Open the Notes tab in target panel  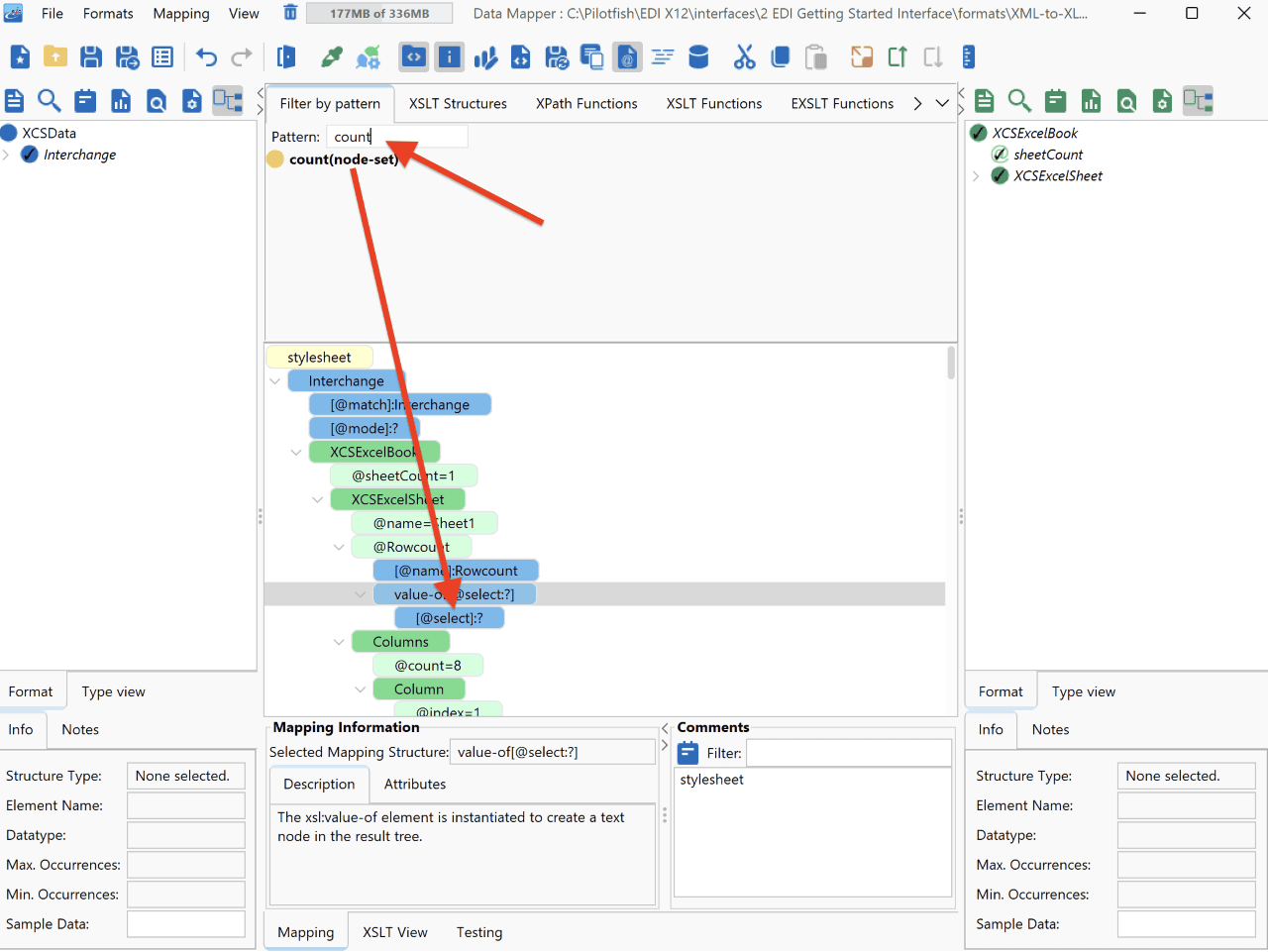click(1050, 729)
